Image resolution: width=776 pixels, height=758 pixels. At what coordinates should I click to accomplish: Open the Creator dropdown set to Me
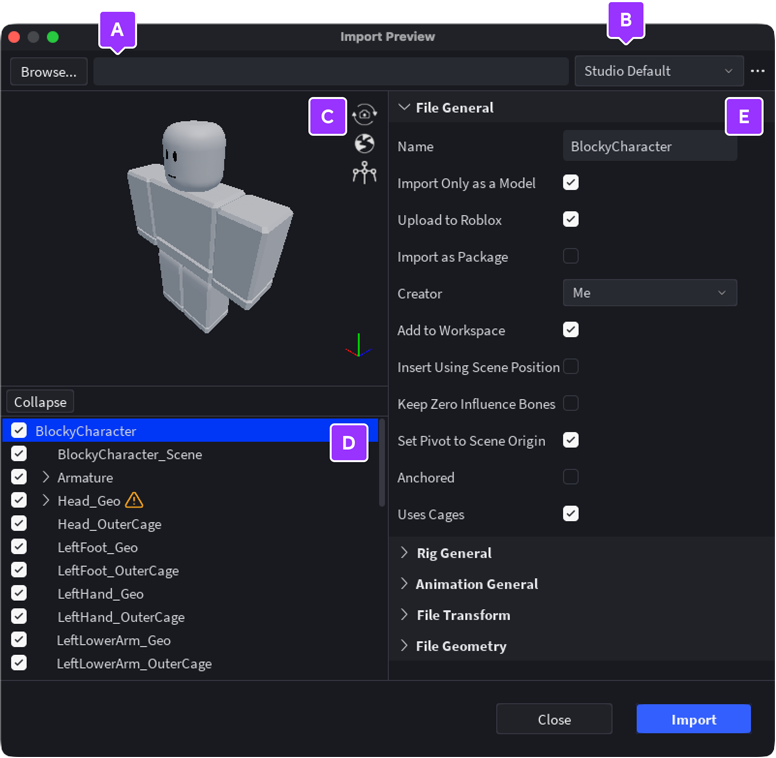(x=650, y=293)
